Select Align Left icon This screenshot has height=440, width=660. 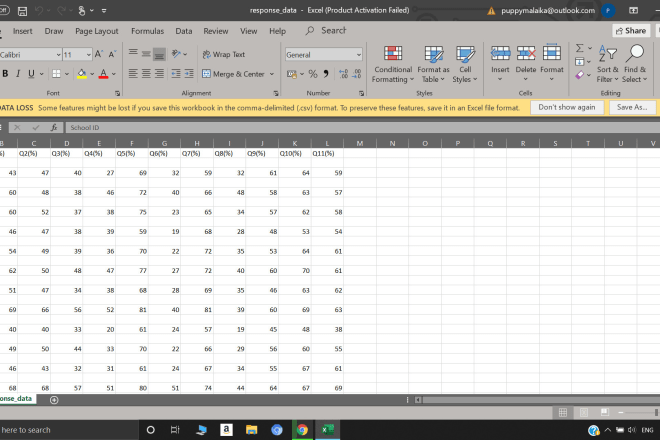tap(133, 74)
